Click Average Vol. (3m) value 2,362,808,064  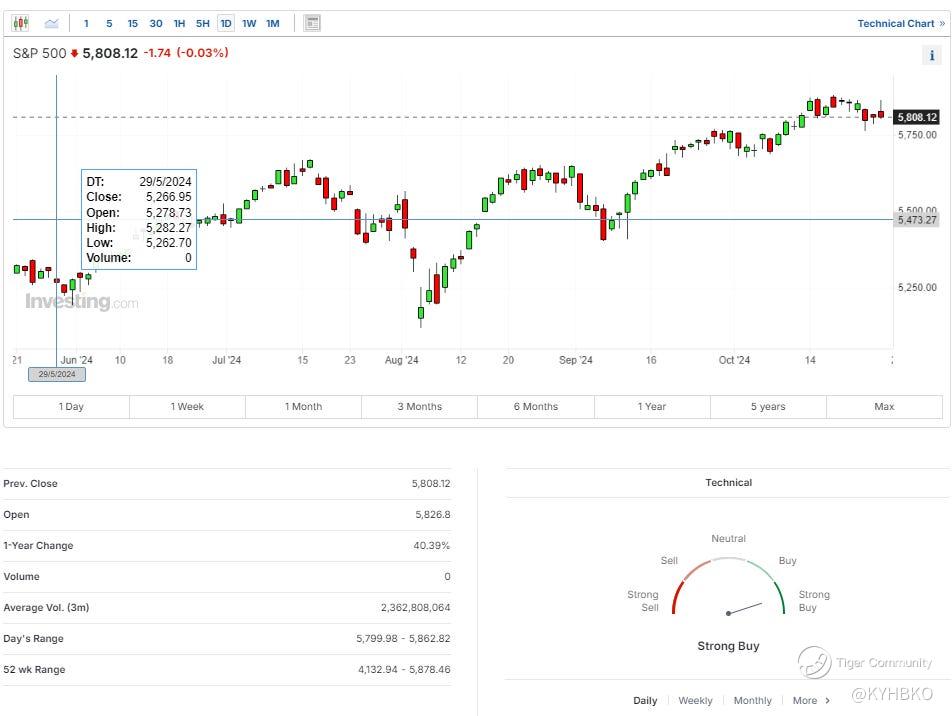[415, 608]
